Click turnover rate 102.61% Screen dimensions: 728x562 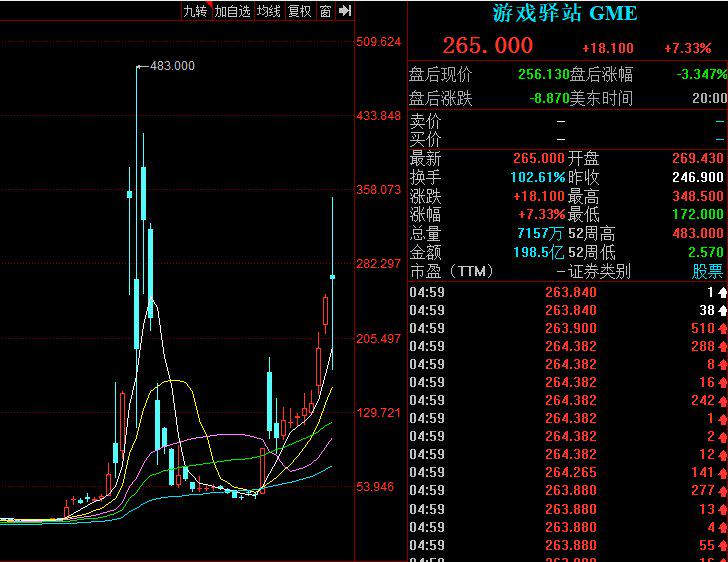[538, 177]
